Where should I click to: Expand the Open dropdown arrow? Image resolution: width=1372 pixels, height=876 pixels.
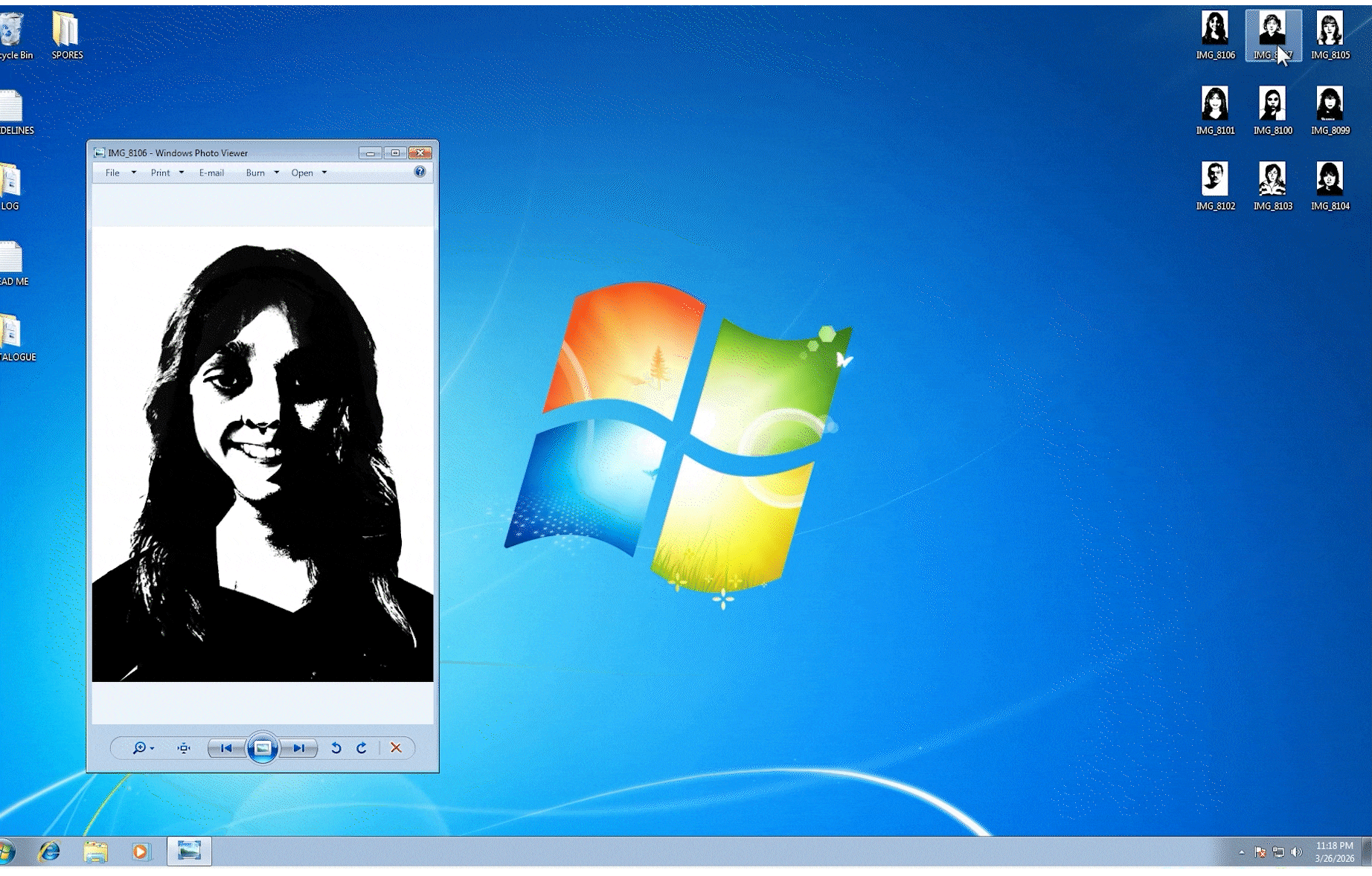click(x=324, y=173)
